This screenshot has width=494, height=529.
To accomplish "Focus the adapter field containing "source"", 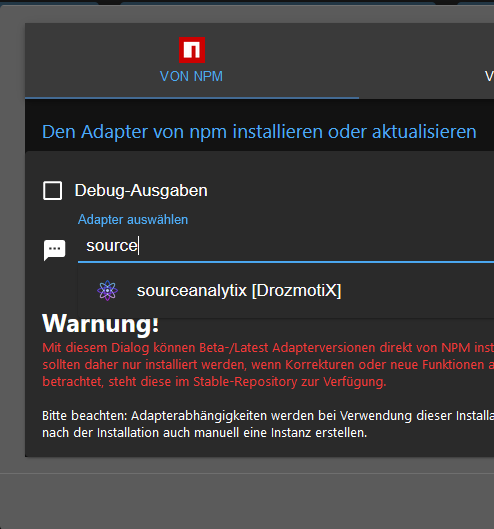I will click(x=286, y=246).
